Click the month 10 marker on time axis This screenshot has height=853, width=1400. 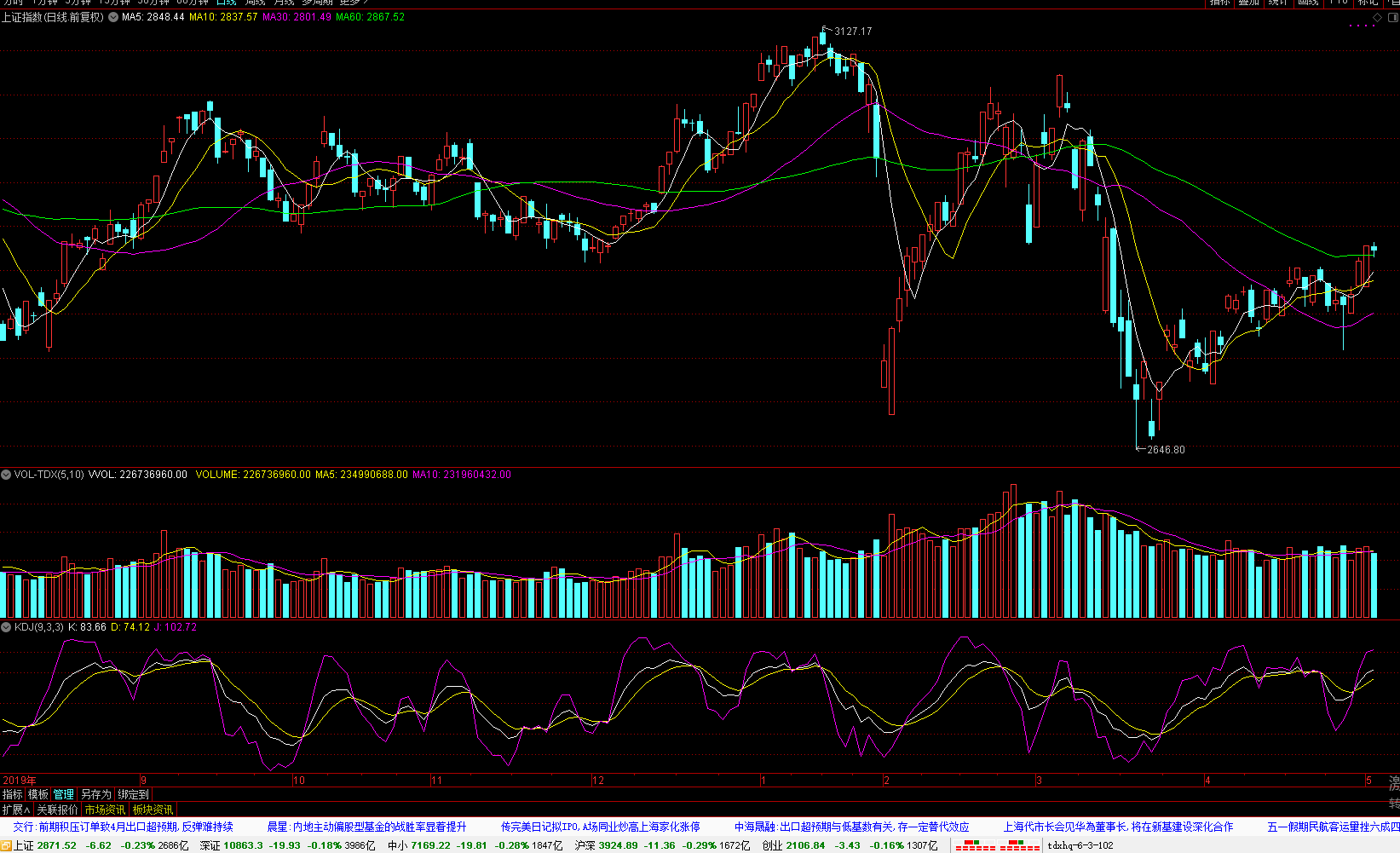coord(299,781)
